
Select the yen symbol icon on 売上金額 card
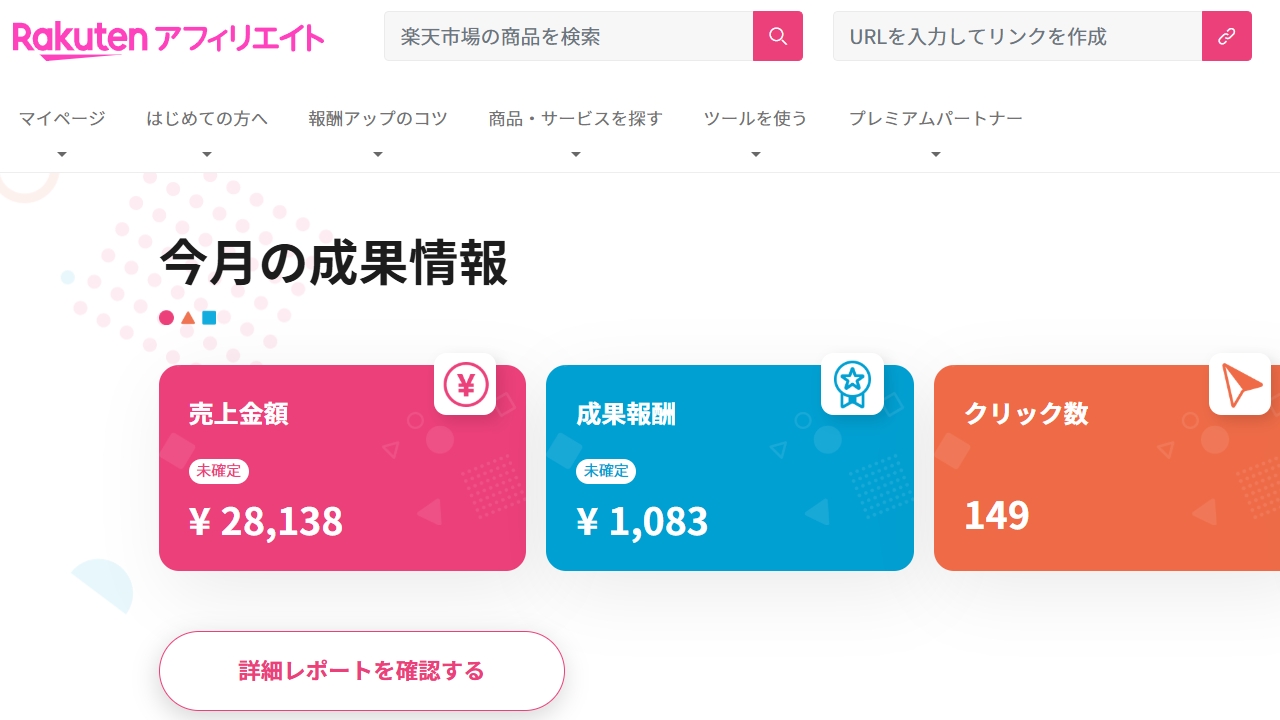pos(465,384)
